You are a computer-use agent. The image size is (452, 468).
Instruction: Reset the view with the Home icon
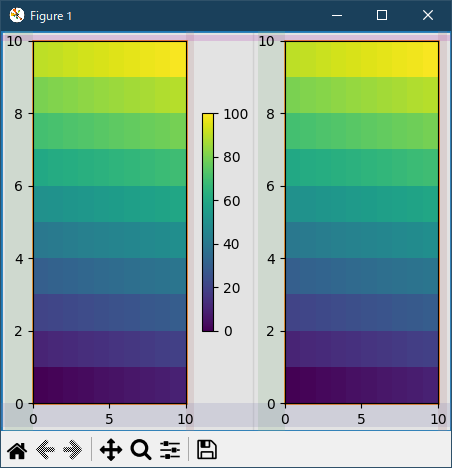17,450
